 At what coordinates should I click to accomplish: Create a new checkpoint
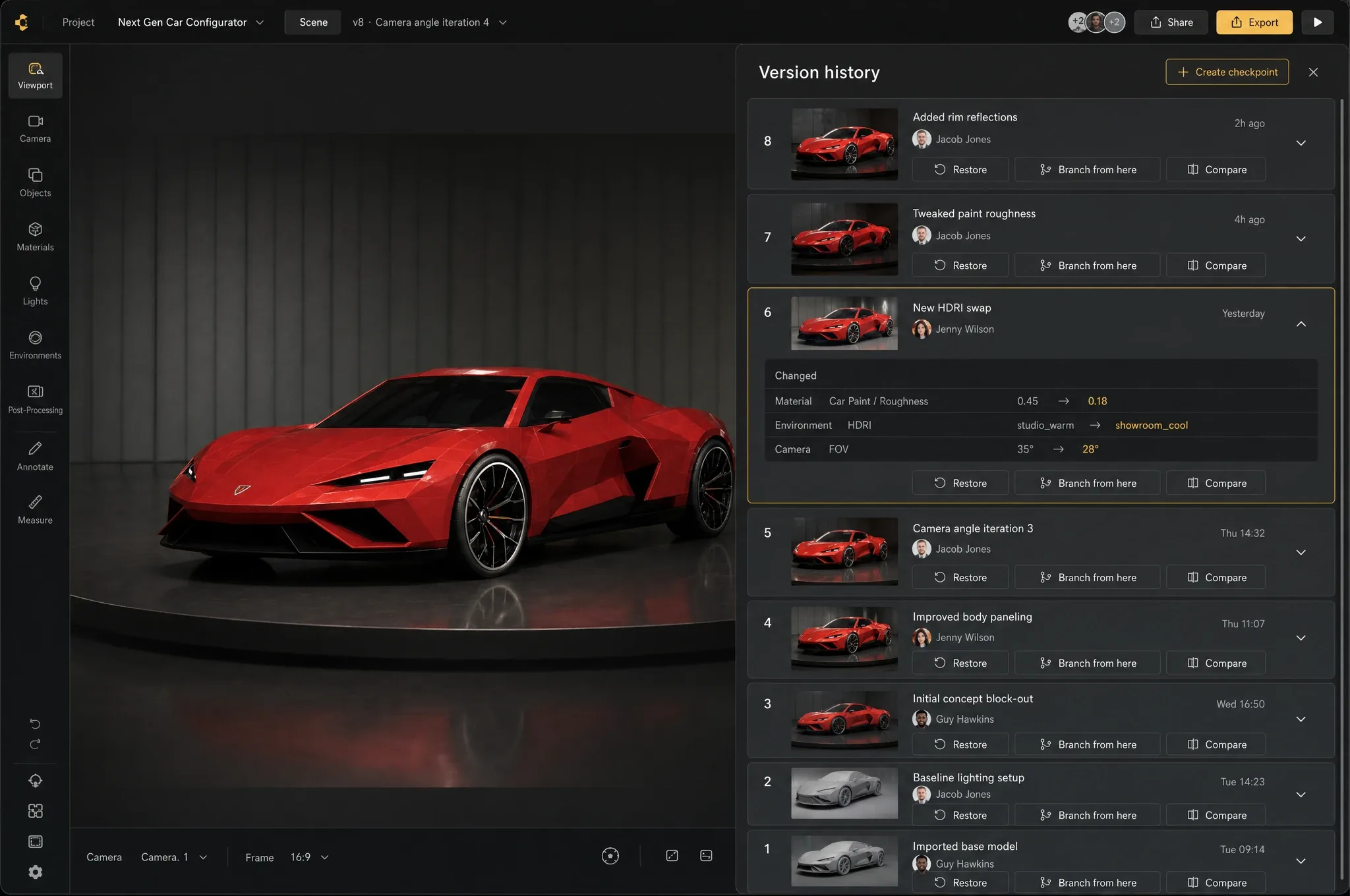pos(1227,72)
